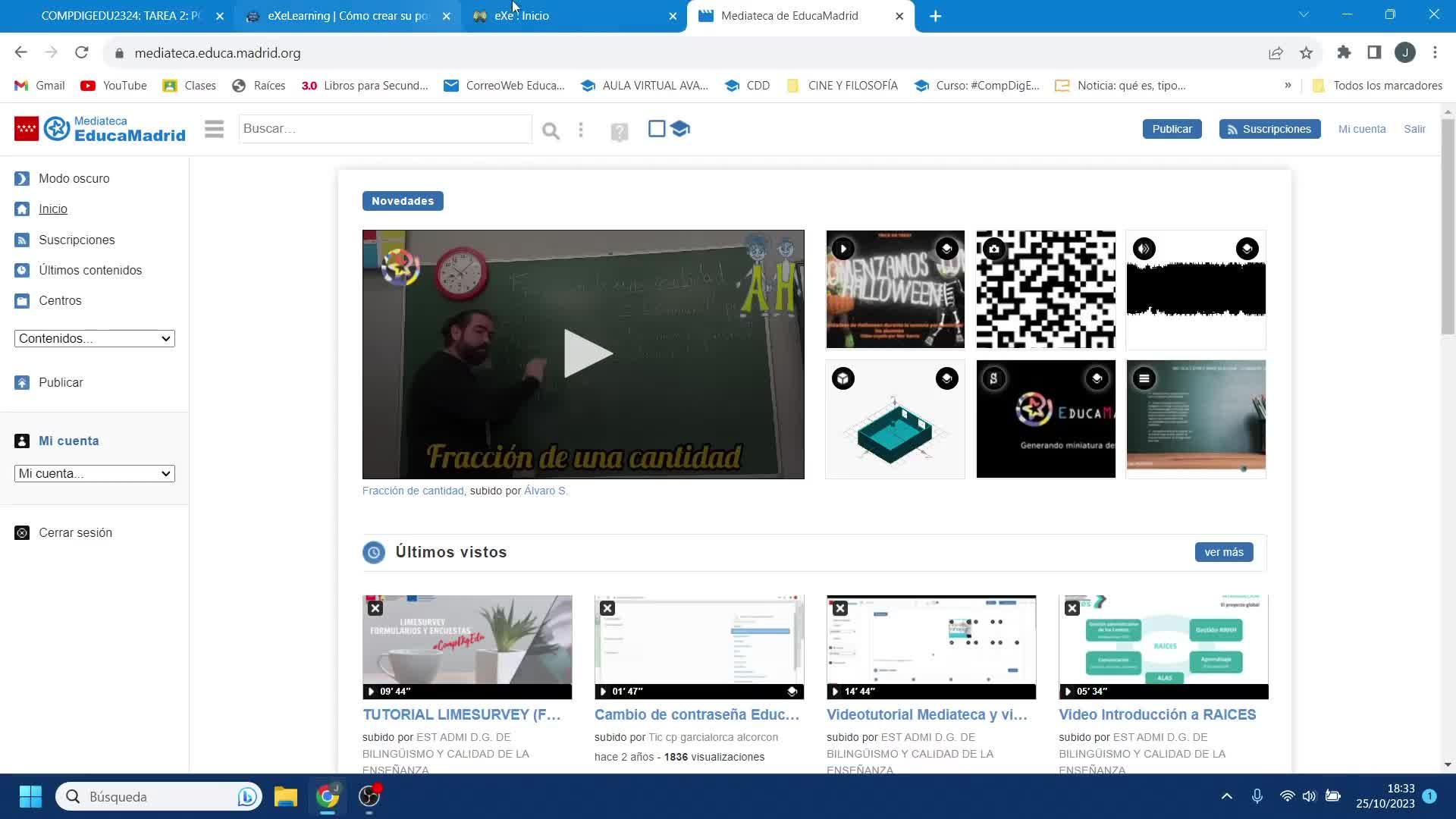Show hidden bookmarks chevron

tap(1288, 85)
